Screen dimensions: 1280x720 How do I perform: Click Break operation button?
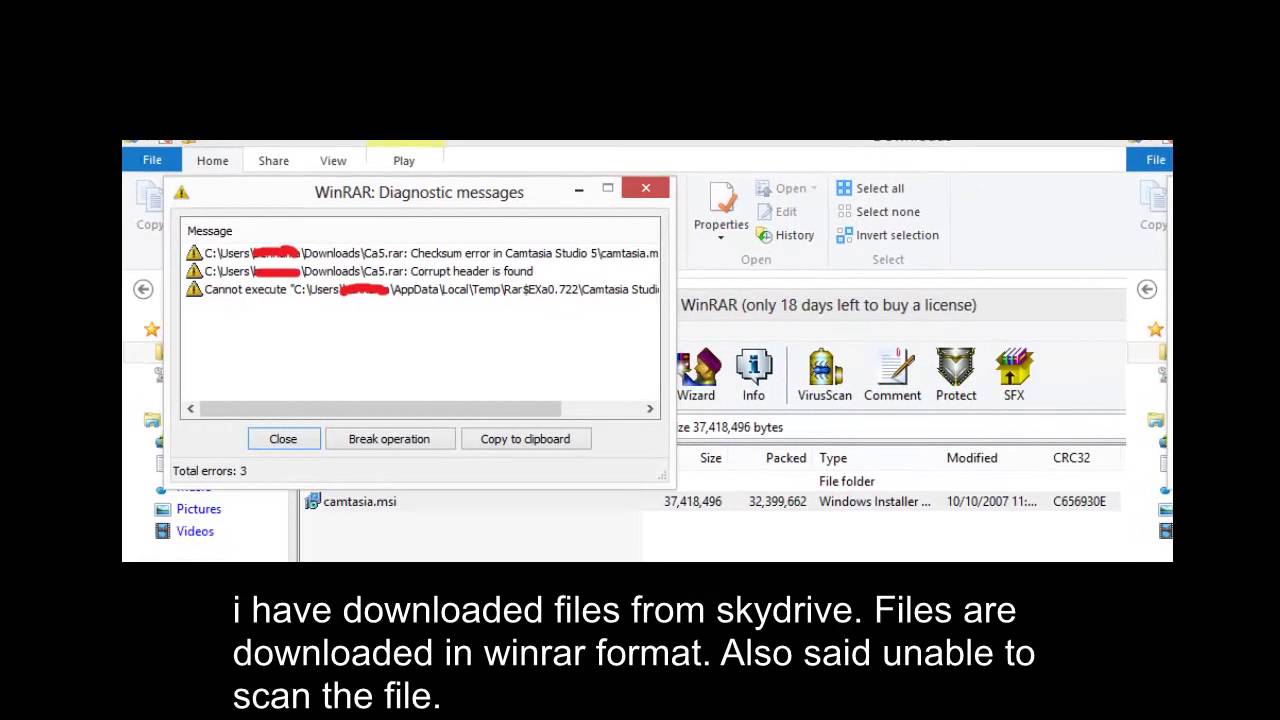(x=389, y=439)
